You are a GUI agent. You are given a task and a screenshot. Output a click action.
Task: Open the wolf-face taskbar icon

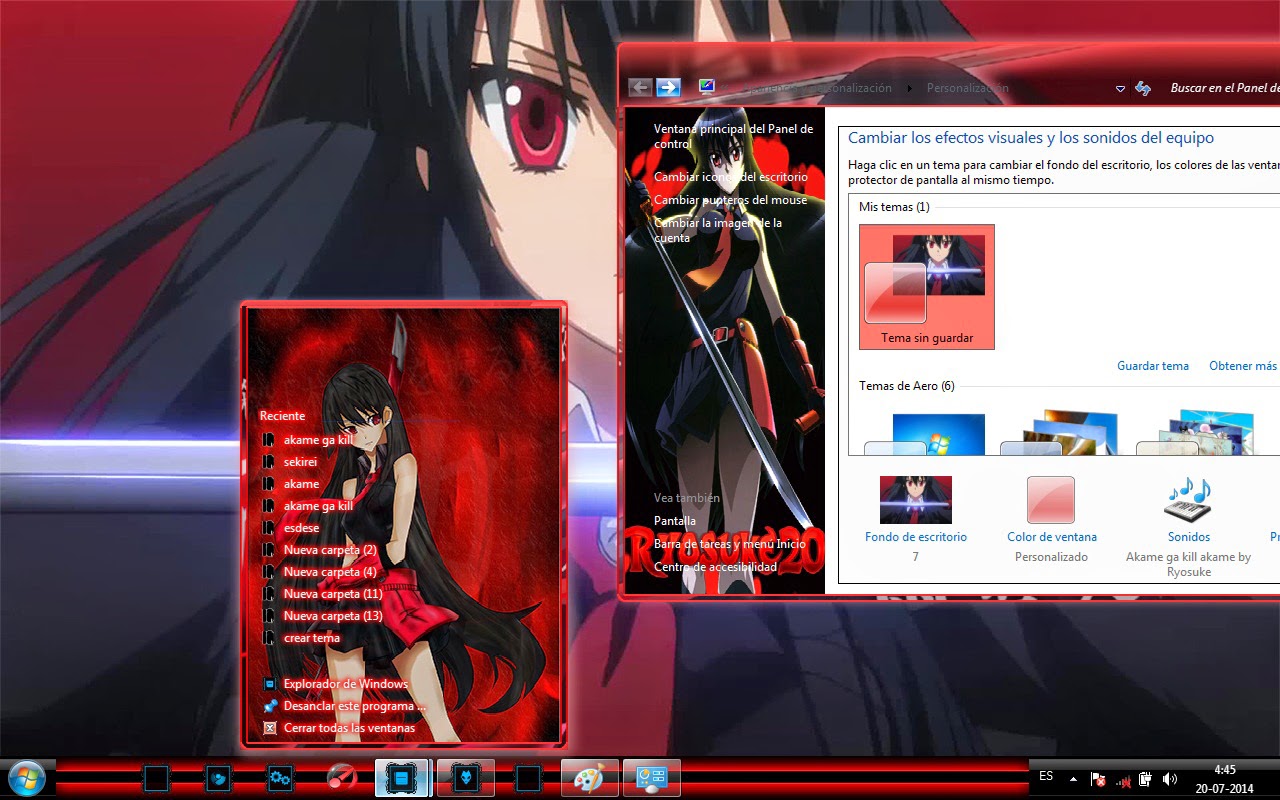coord(465,778)
